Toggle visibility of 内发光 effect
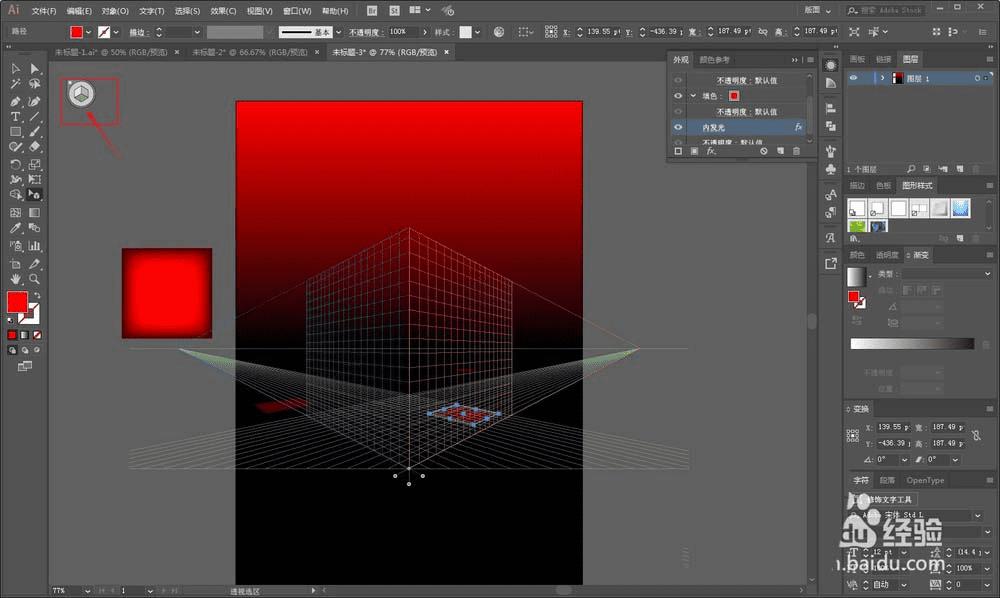The height and width of the screenshot is (598, 1000). [x=678, y=127]
